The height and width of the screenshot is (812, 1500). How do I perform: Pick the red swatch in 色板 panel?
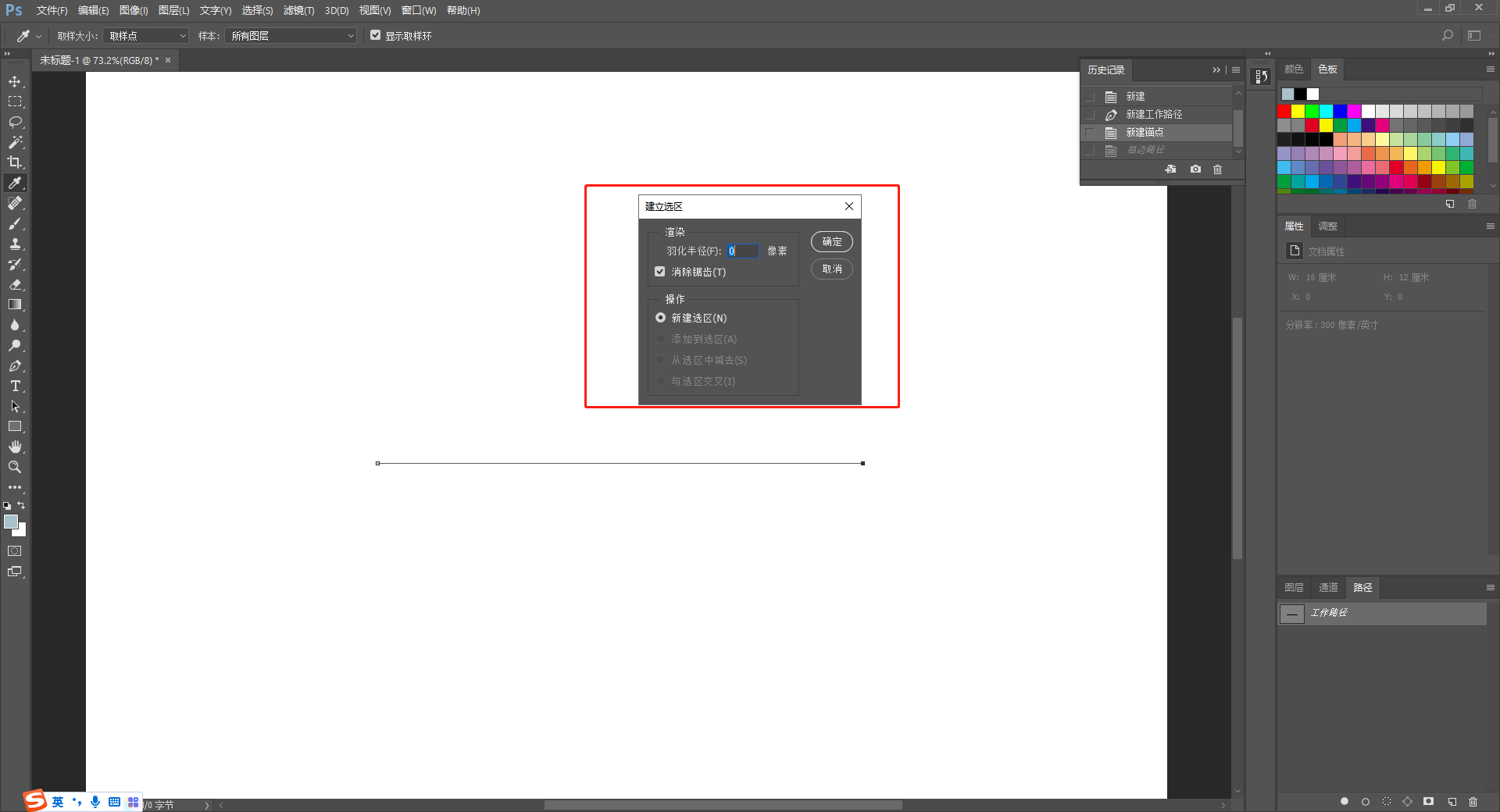[1284, 111]
